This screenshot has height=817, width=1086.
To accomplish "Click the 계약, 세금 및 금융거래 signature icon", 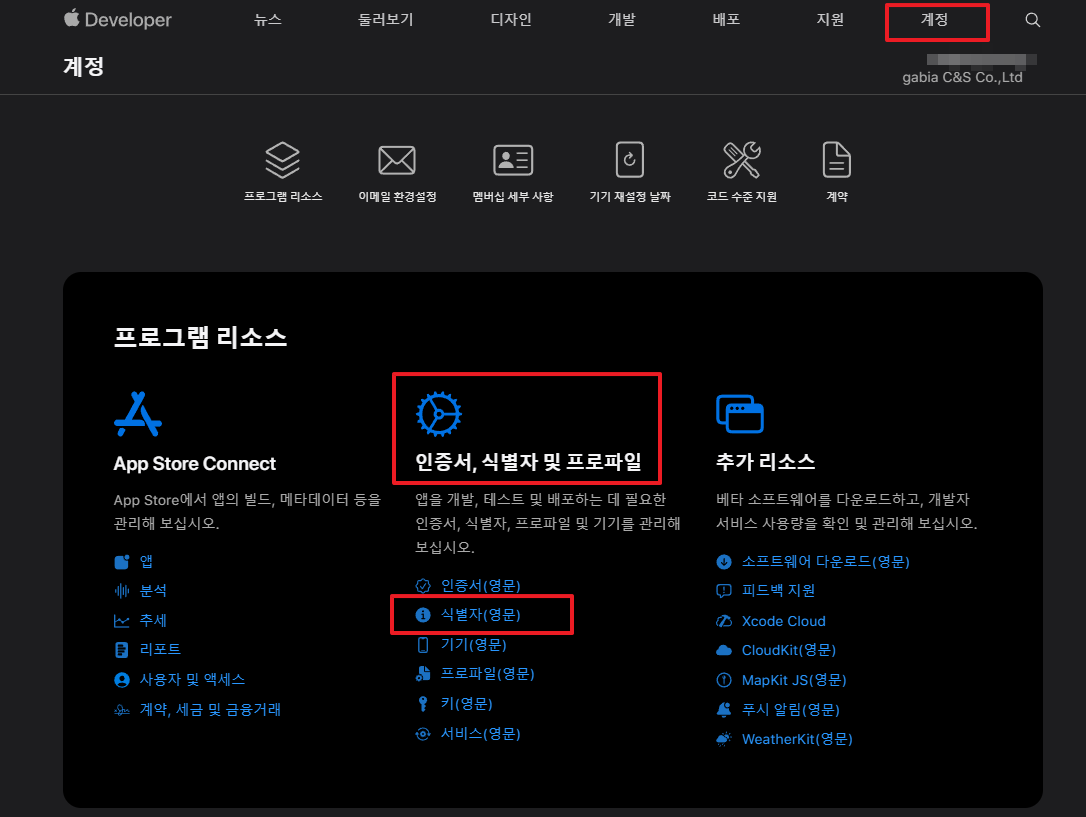I will pos(122,710).
